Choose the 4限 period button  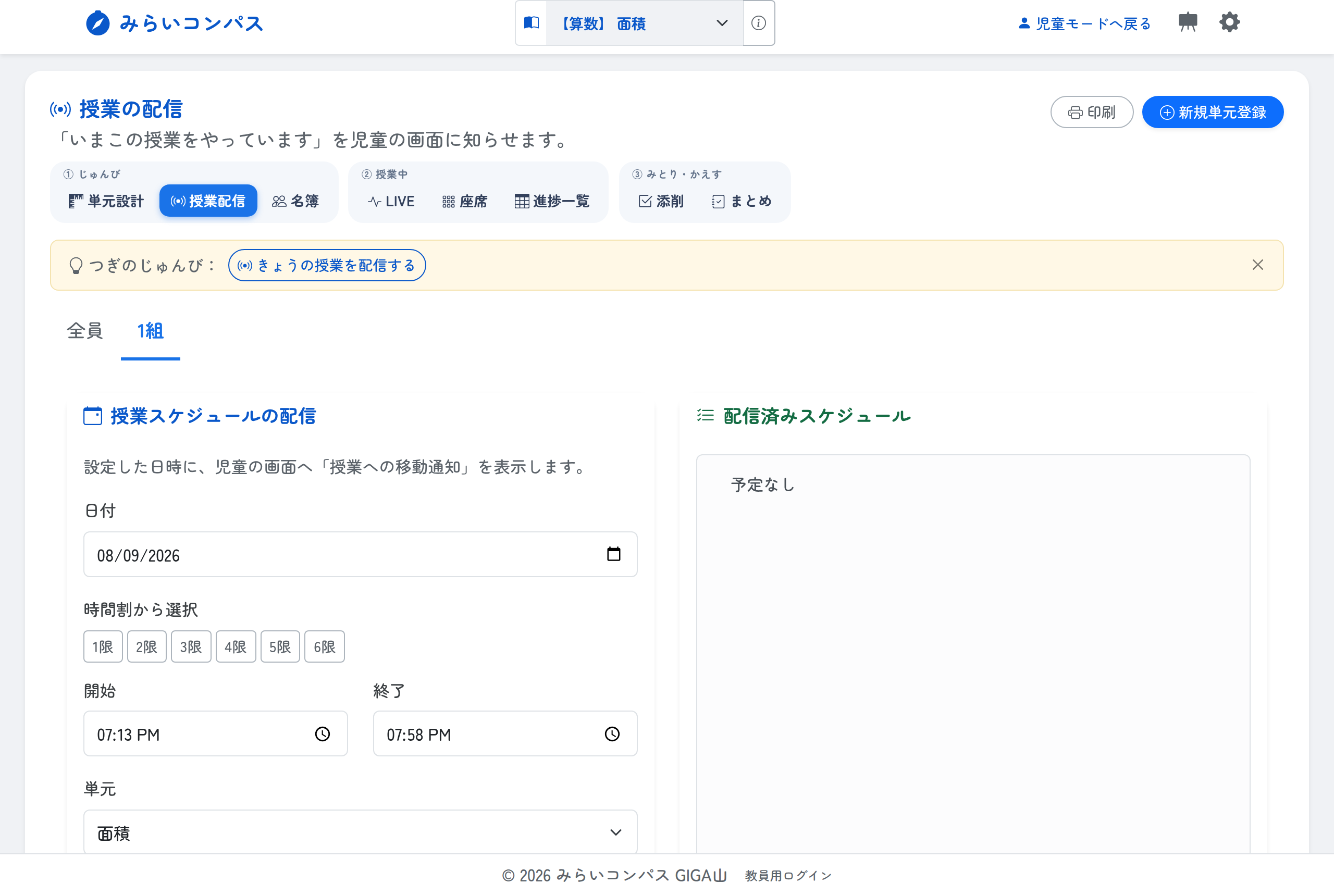click(236, 647)
